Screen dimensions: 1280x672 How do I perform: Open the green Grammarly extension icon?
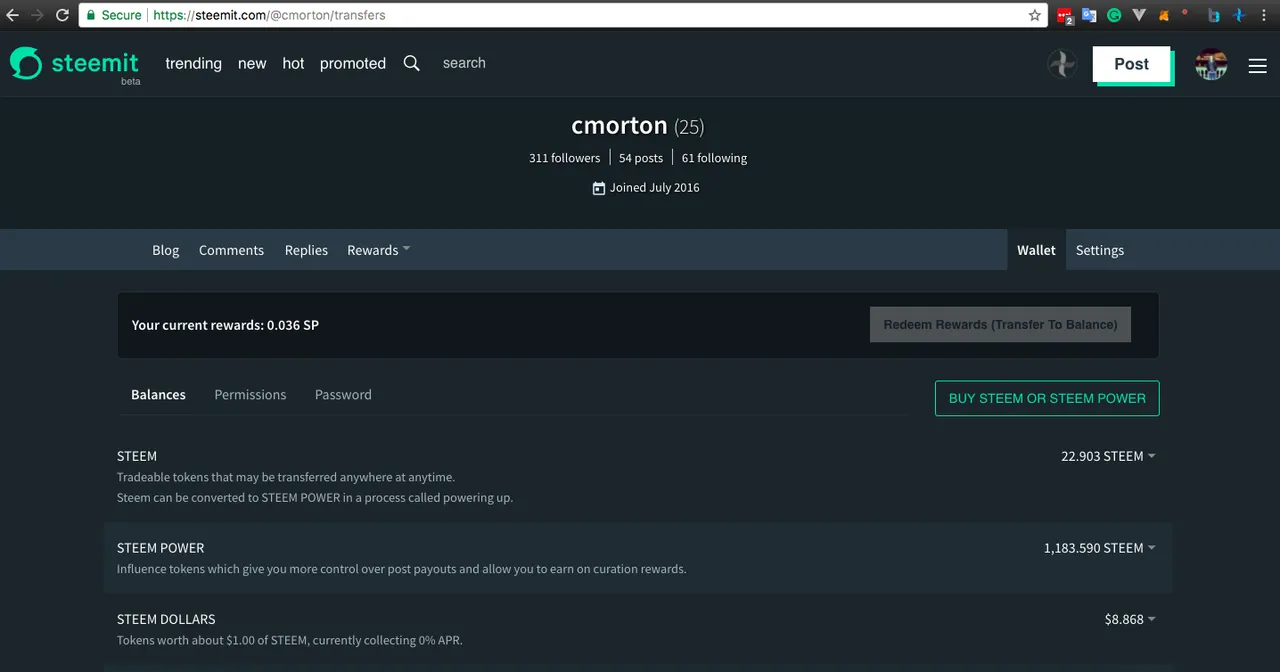[x=1113, y=15]
